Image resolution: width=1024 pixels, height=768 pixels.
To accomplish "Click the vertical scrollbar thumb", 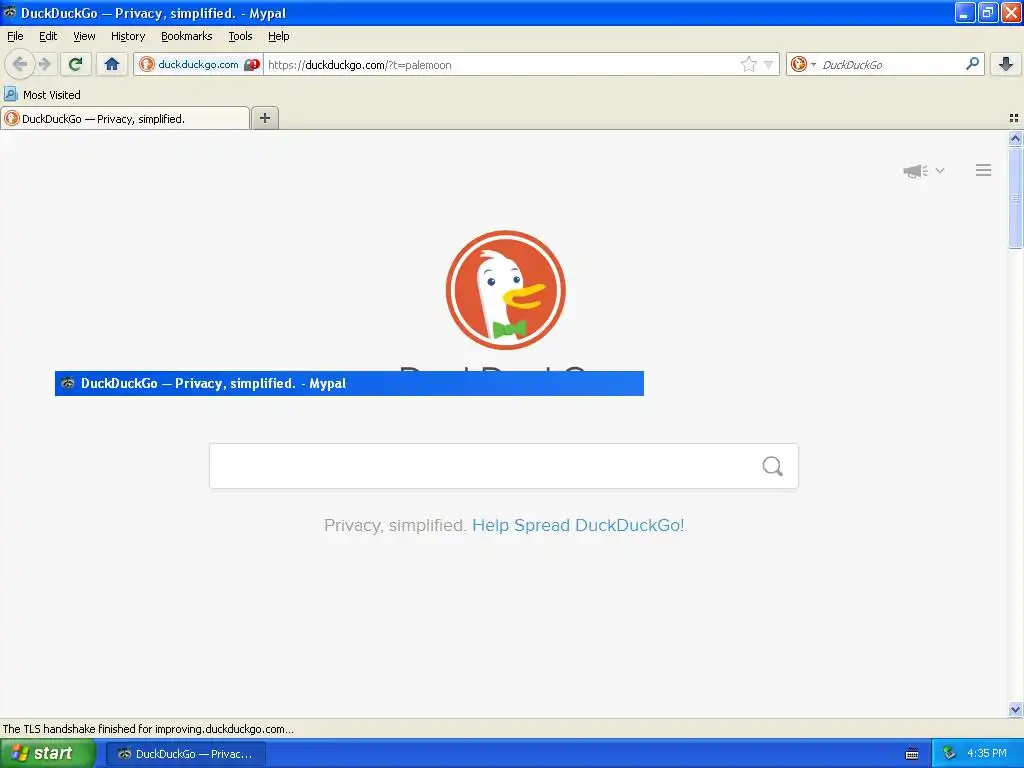I will (x=1015, y=197).
